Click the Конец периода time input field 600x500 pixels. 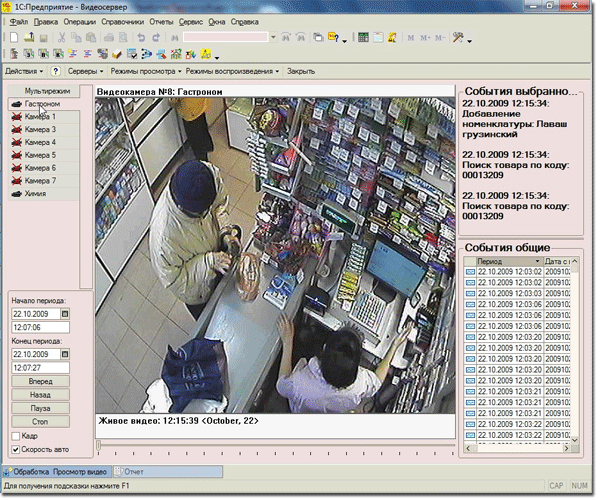coord(40,367)
